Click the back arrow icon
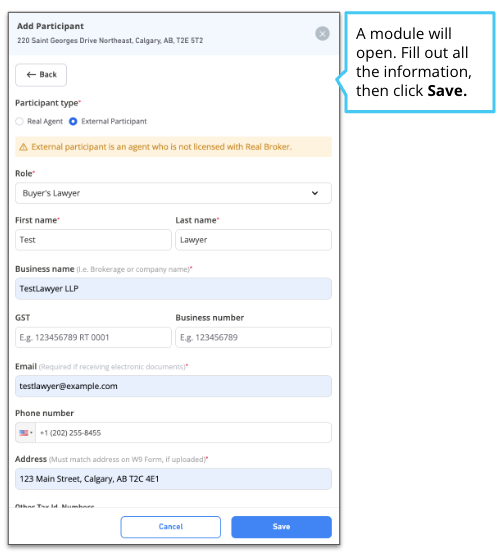The image size is (502, 557). (x=31, y=75)
